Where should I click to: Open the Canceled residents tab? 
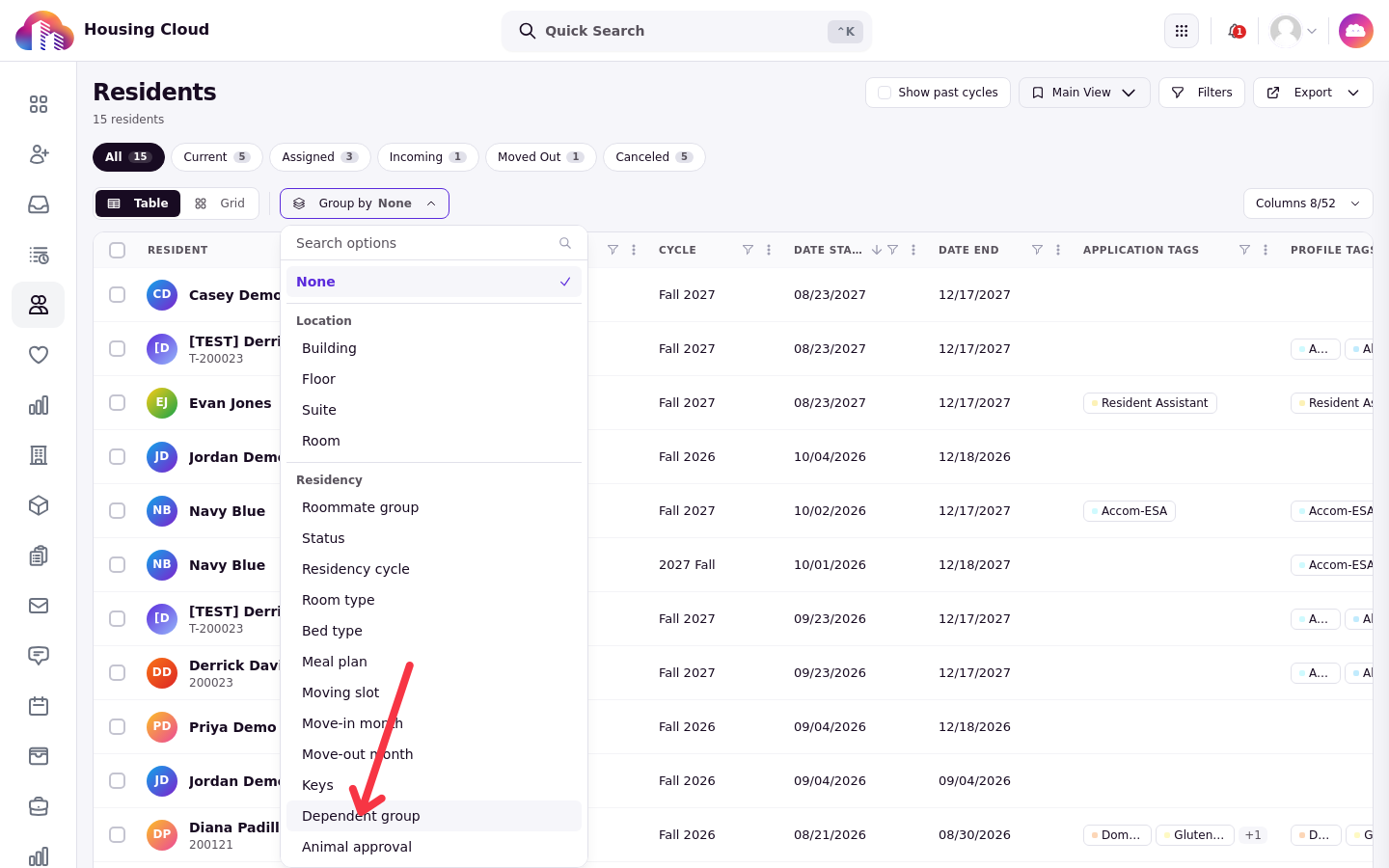tap(654, 157)
